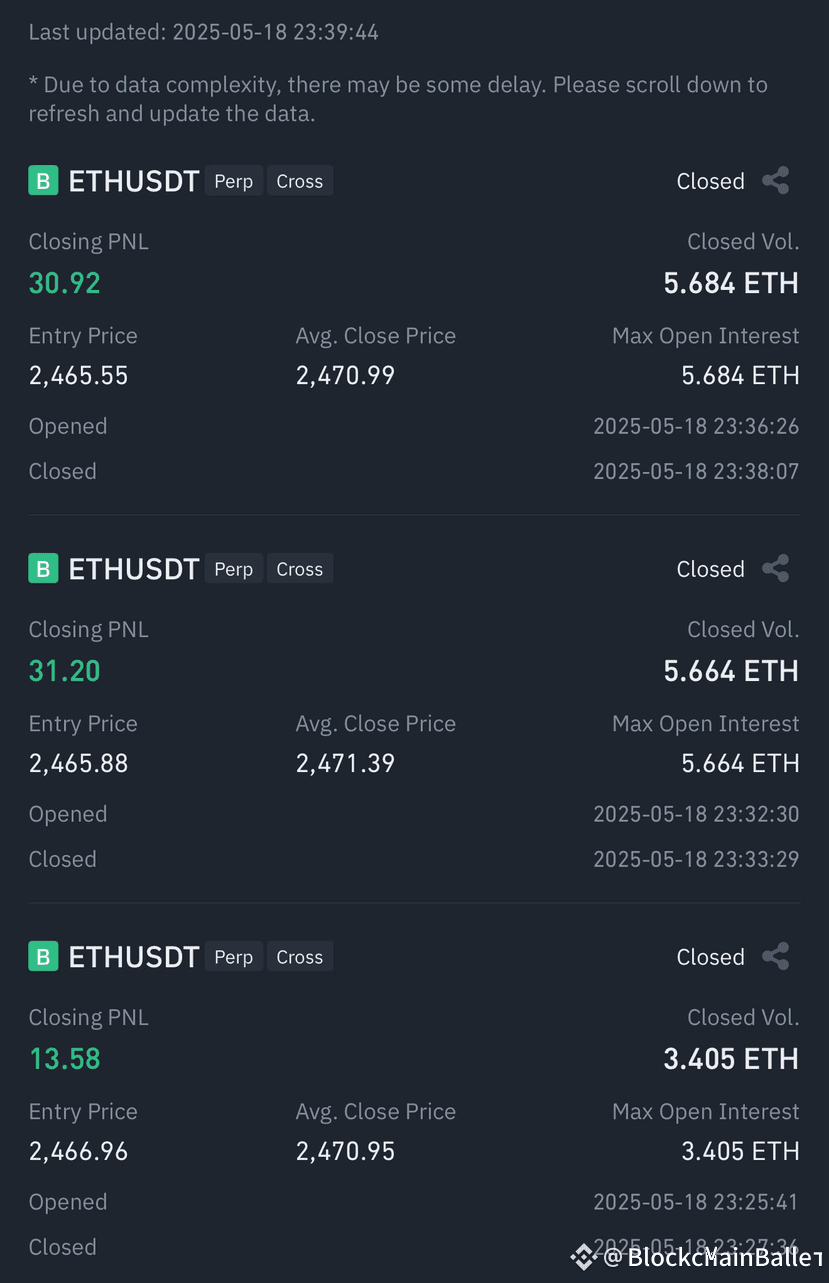The image size is (829, 1283).
Task: Click Cross tag on the 13.58 PNL card
Action: coord(300,957)
